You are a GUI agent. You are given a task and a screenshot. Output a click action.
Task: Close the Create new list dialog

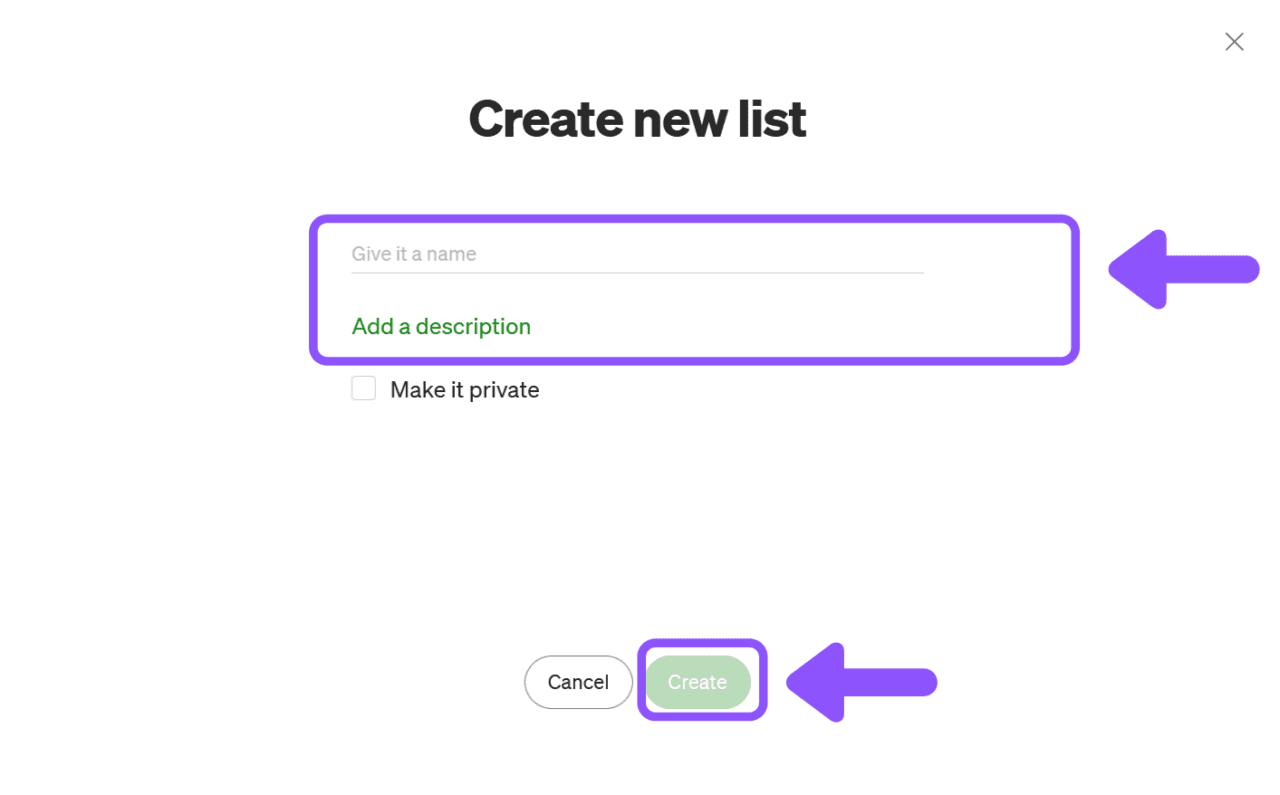pyautogui.click(x=1233, y=41)
